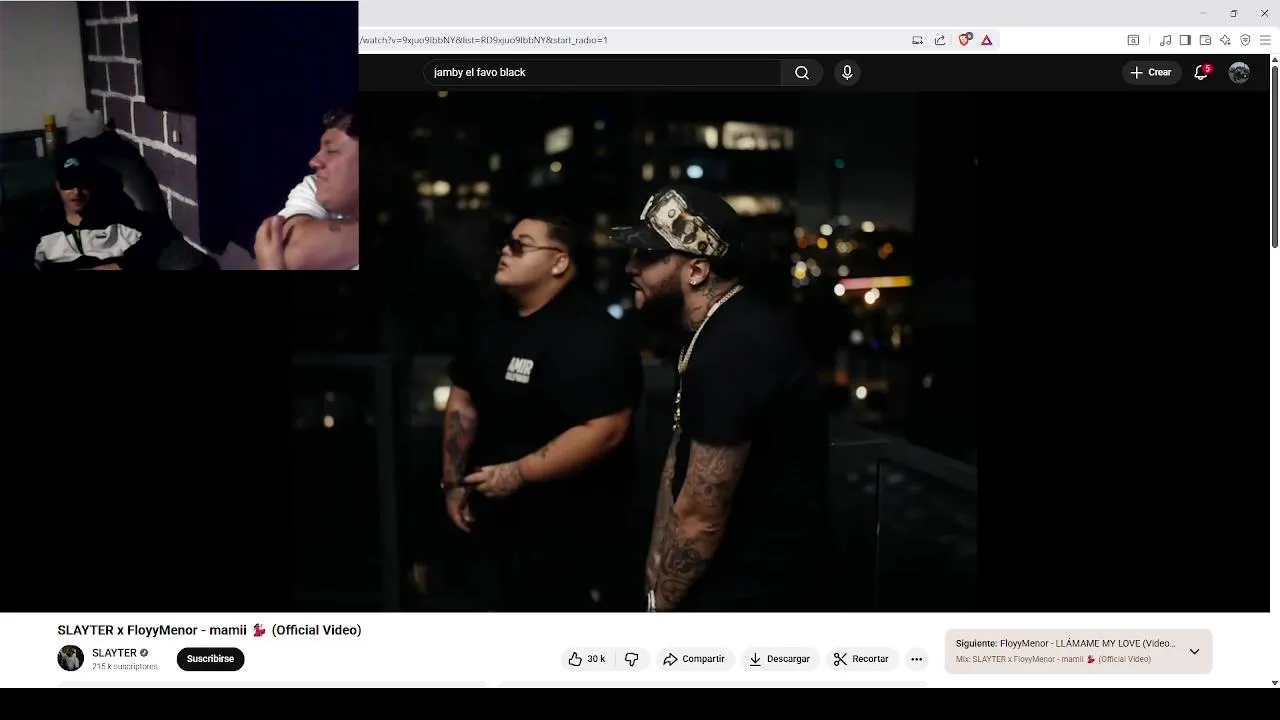1280x720 pixels.
Task: Open the media control music note icon
Action: pyautogui.click(x=1165, y=40)
